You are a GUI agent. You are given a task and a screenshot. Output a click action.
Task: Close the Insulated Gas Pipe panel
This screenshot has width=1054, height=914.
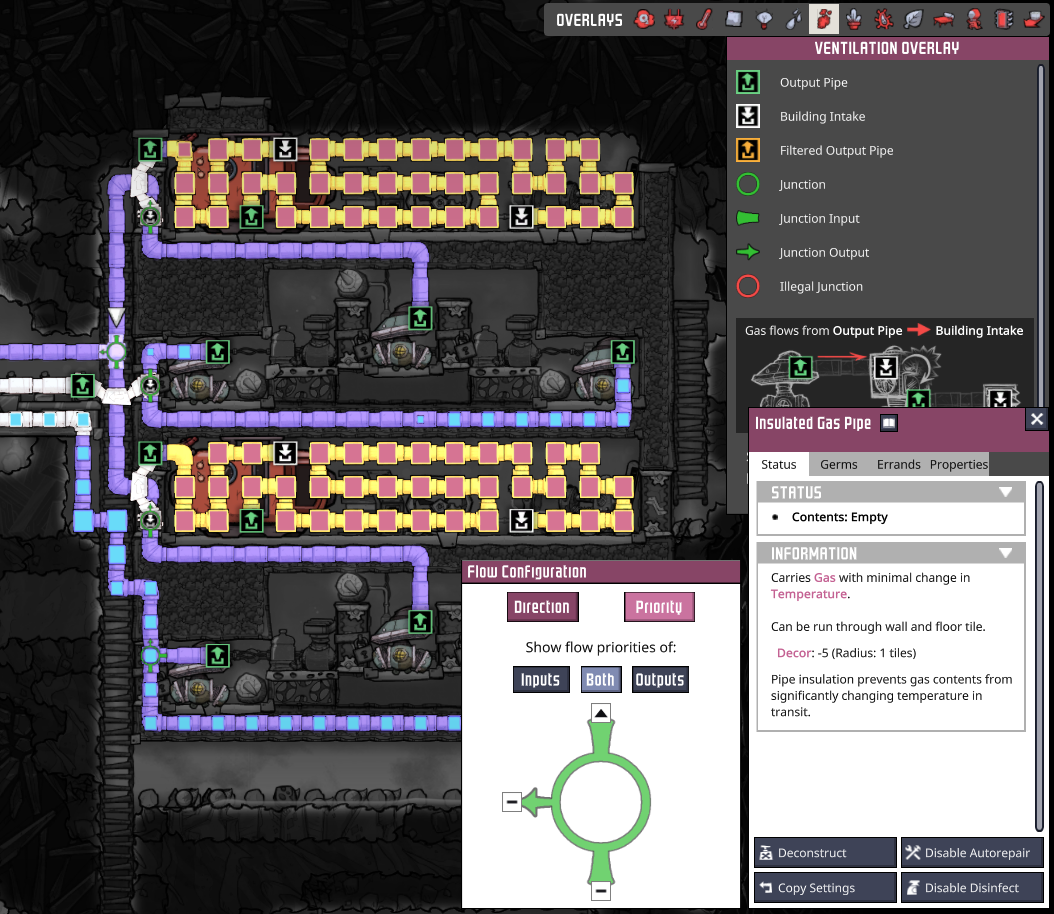pyautogui.click(x=1037, y=419)
